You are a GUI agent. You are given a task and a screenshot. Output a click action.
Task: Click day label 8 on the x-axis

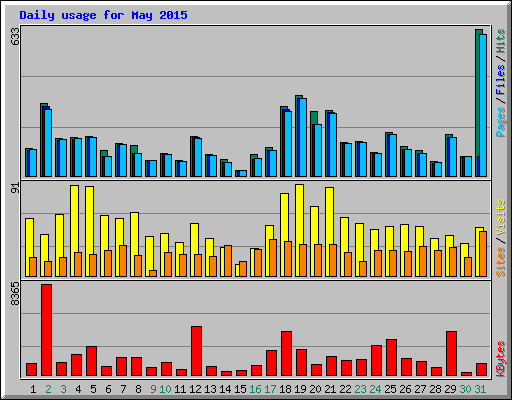point(138,389)
